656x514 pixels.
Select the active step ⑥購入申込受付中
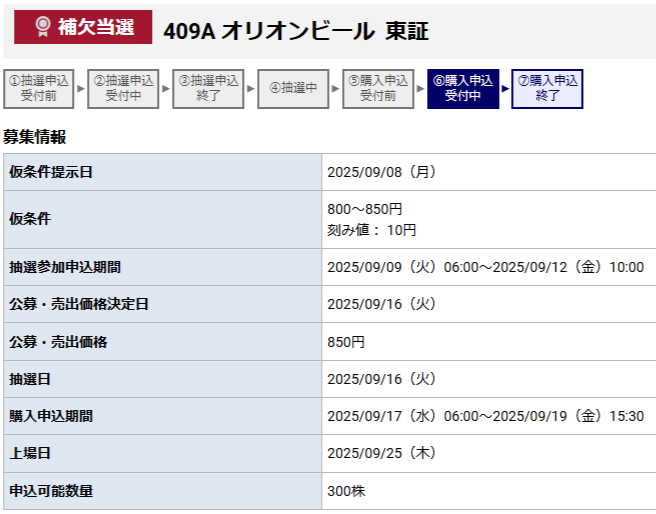(x=463, y=89)
